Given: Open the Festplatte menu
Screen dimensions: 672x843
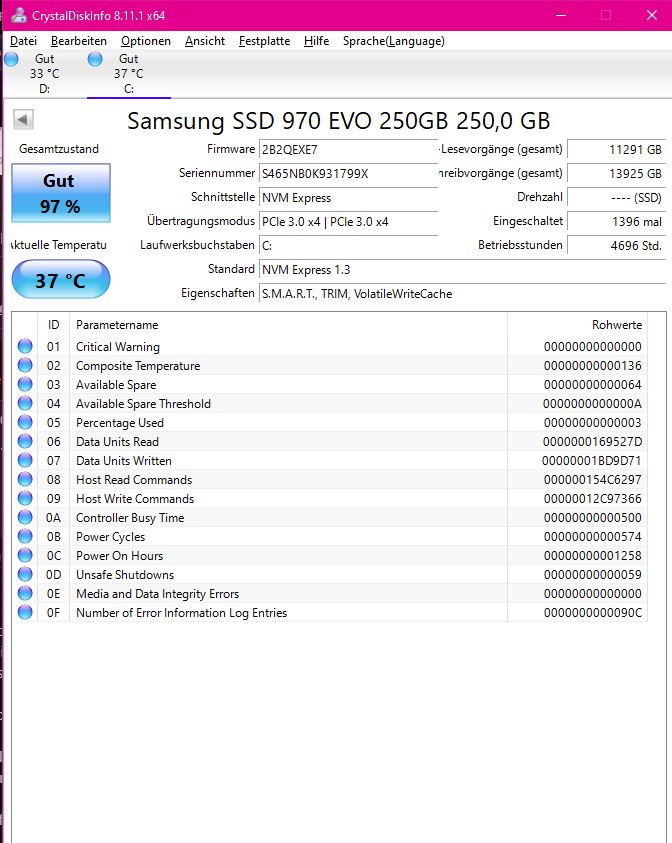Looking at the screenshot, I should click(264, 41).
